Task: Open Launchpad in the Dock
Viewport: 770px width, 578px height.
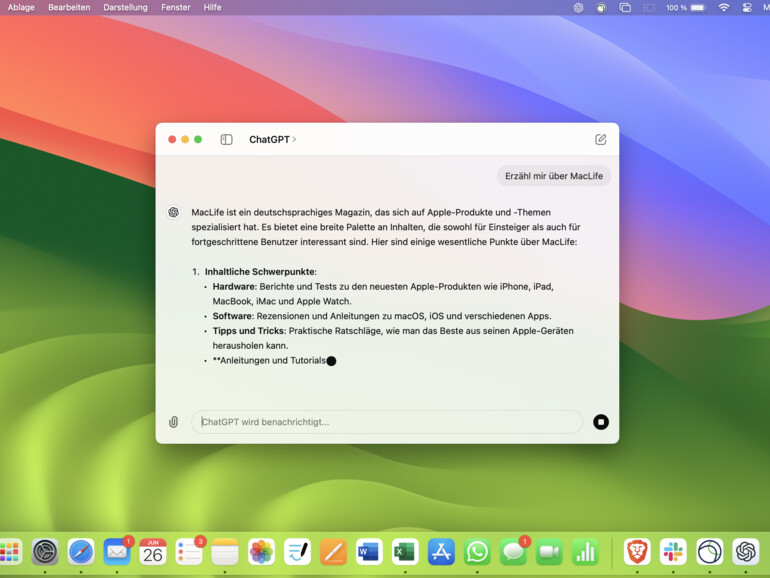Action: point(10,551)
